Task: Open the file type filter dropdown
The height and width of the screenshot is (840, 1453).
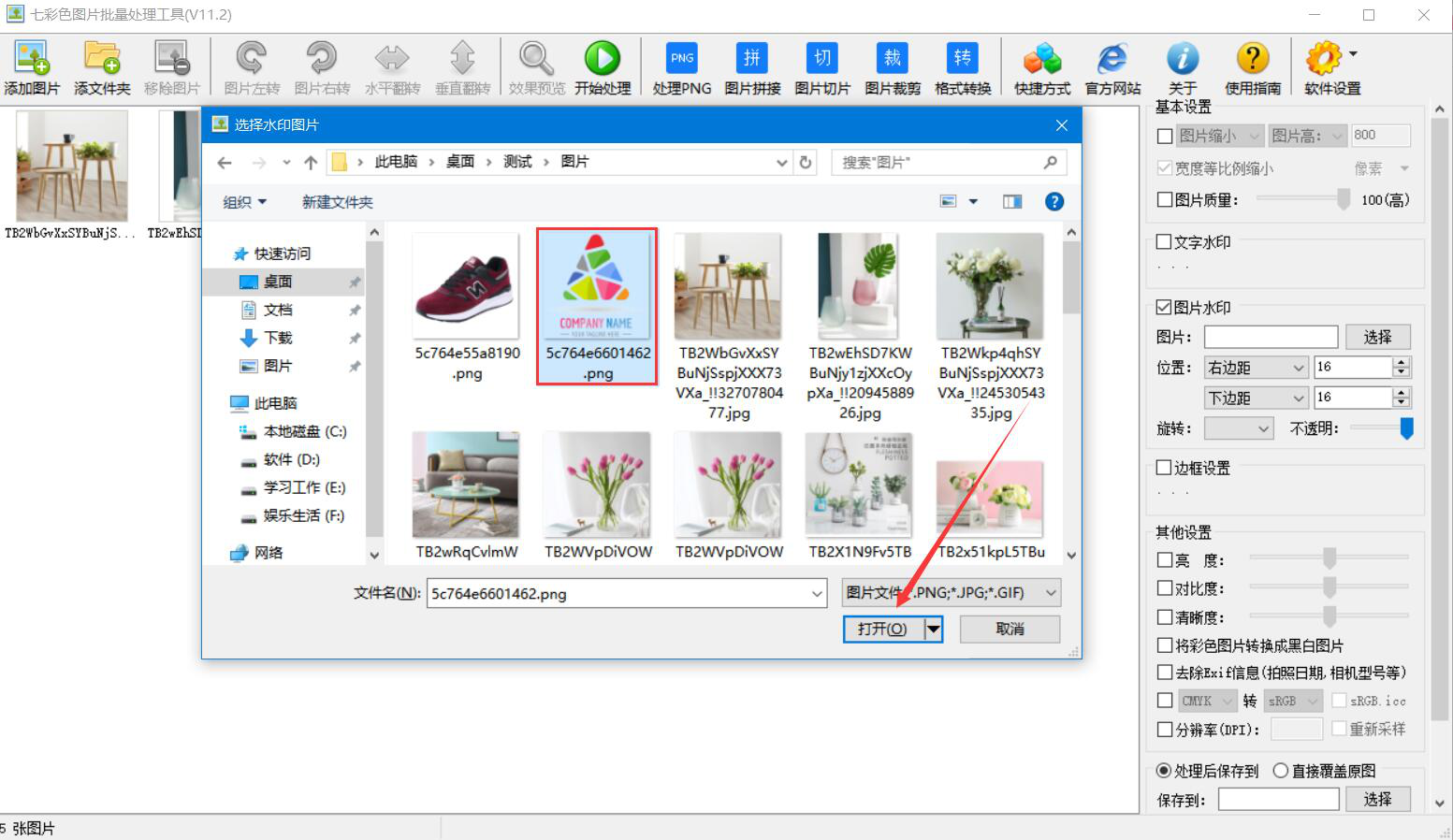Action: 952,592
